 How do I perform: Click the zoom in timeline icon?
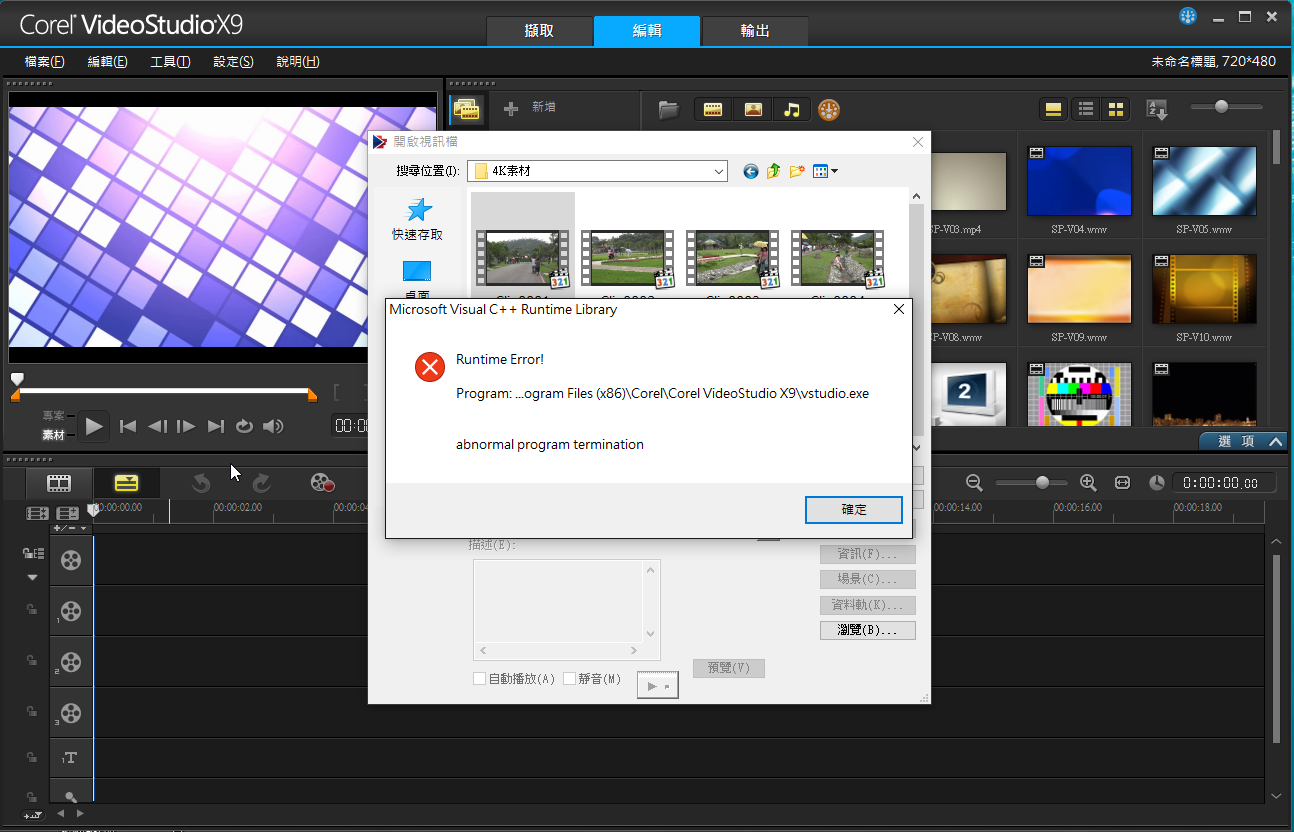(1088, 483)
